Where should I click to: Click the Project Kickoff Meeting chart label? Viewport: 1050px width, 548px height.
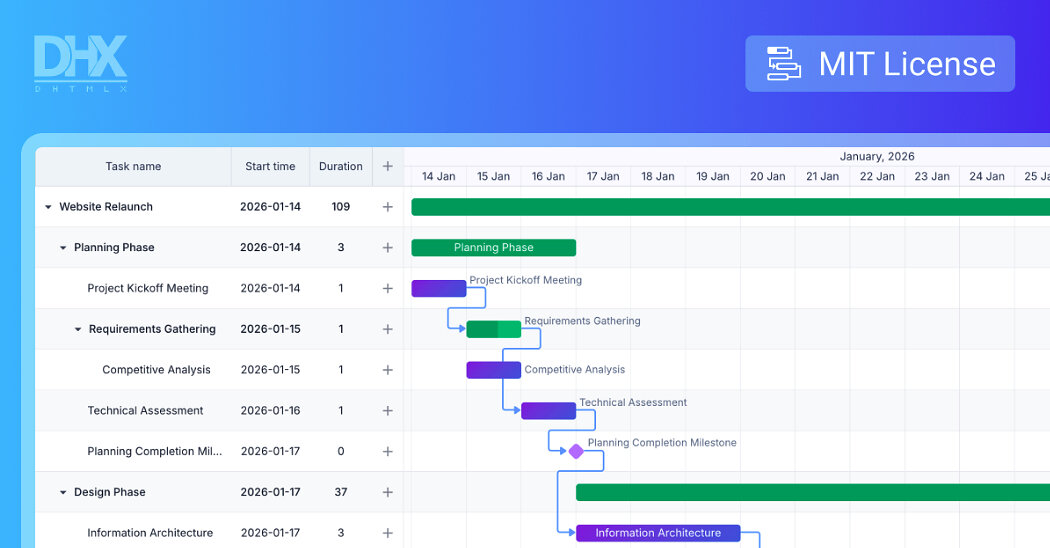(x=526, y=280)
